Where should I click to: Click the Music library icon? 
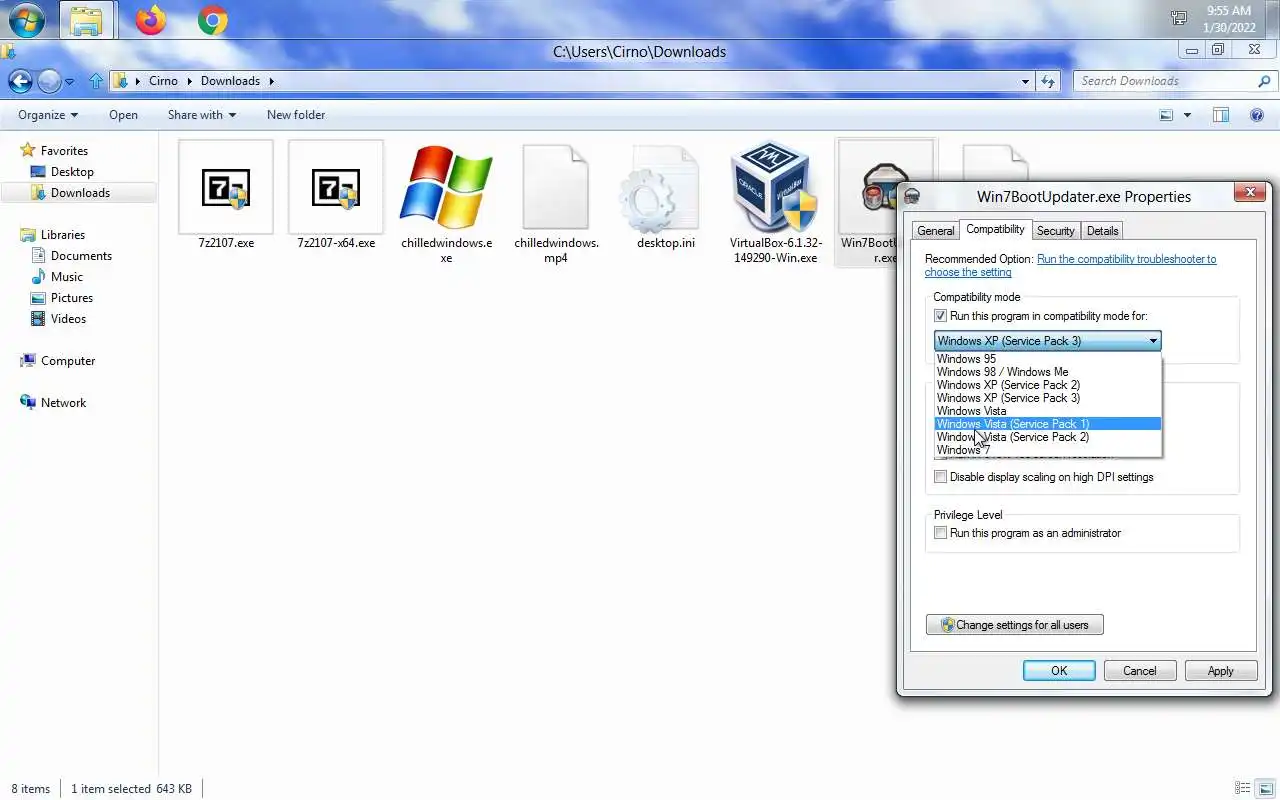tap(38, 276)
